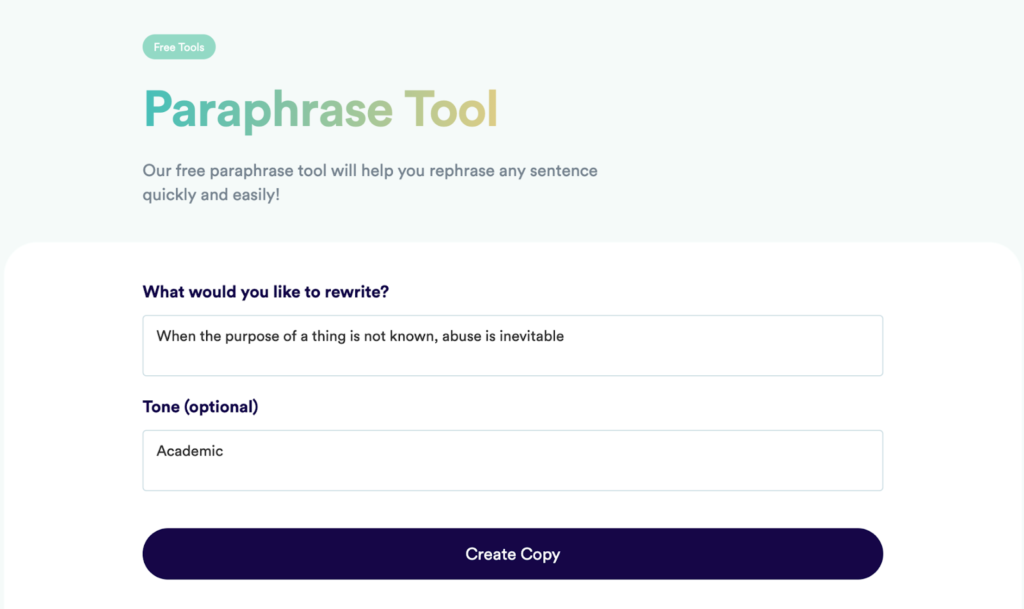Click the Paraphrase Tool heading
This screenshot has width=1024, height=609.
320,108
